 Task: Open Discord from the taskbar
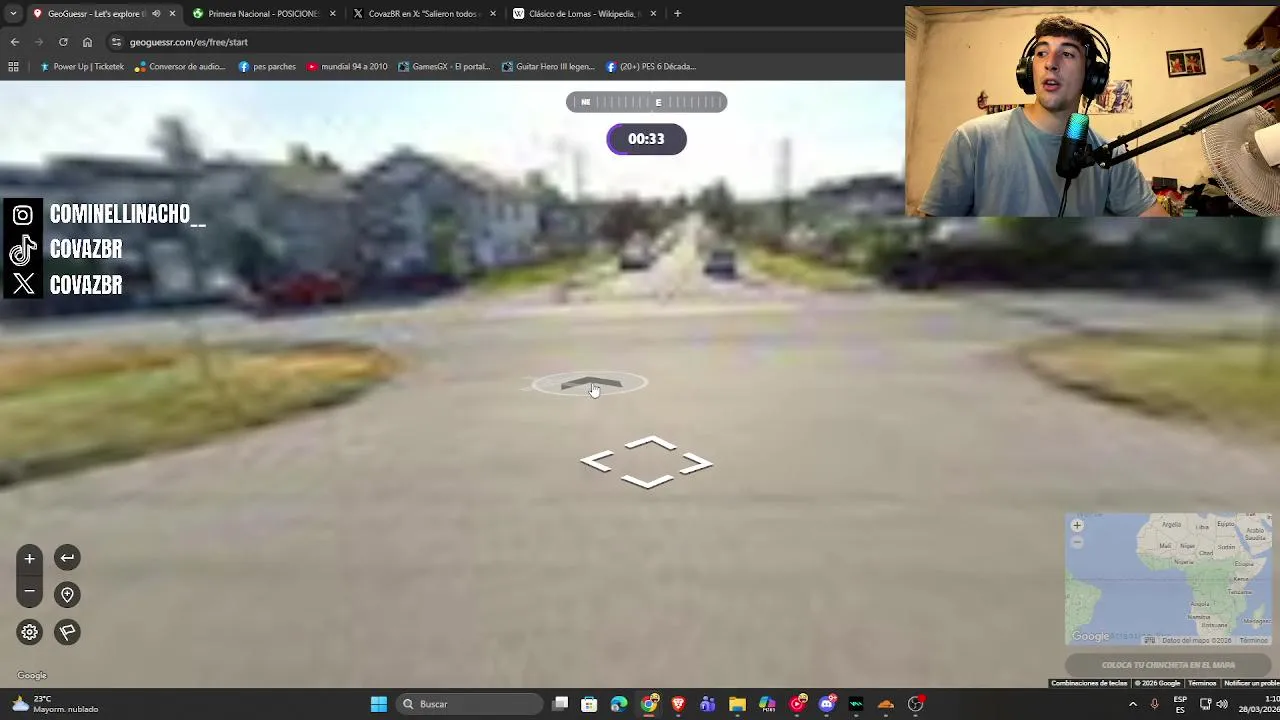827,704
